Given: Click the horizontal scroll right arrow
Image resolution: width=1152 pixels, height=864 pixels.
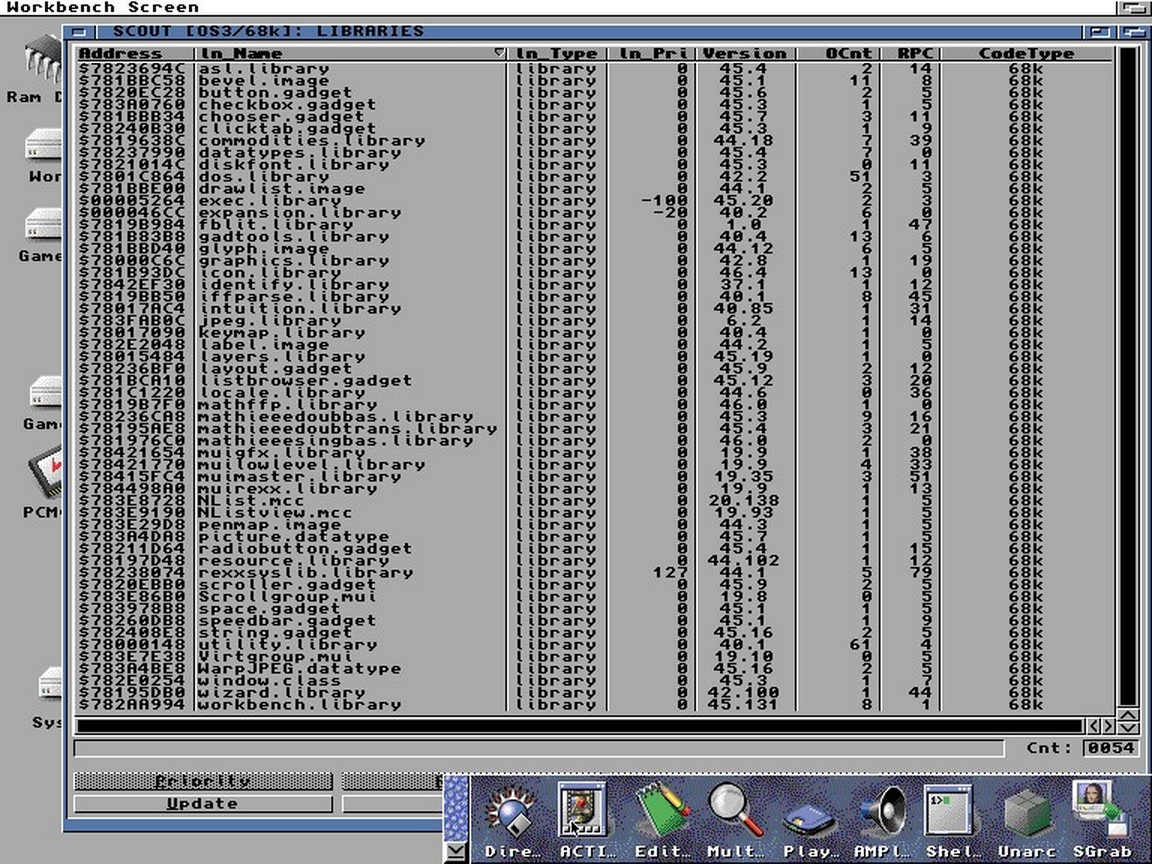Looking at the screenshot, I should (1107, 727).
